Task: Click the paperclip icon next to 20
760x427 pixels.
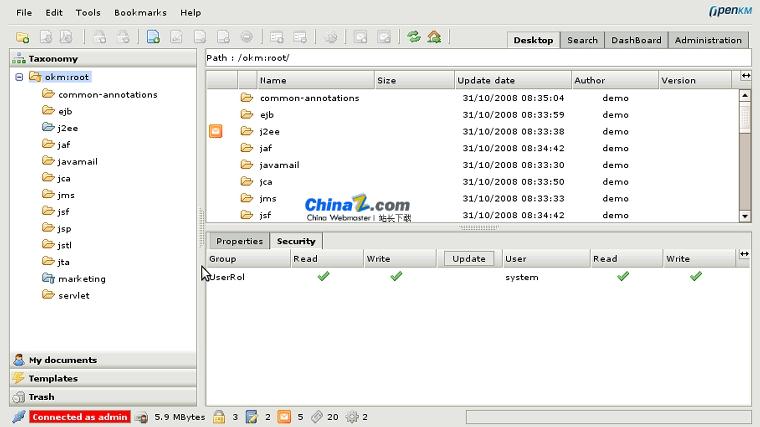Action: tap(317, 417)
